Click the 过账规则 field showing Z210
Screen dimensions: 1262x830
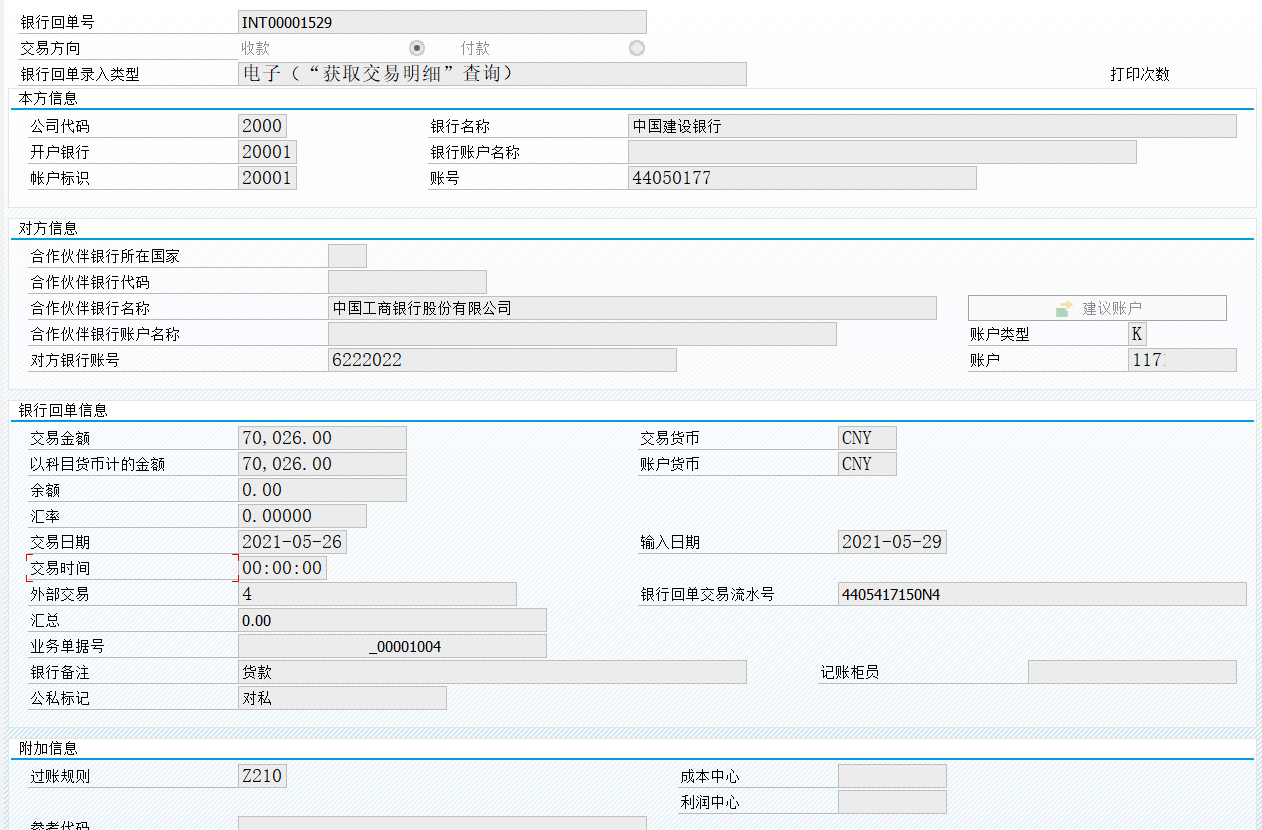pyautogui.click(x=260, y=775)
